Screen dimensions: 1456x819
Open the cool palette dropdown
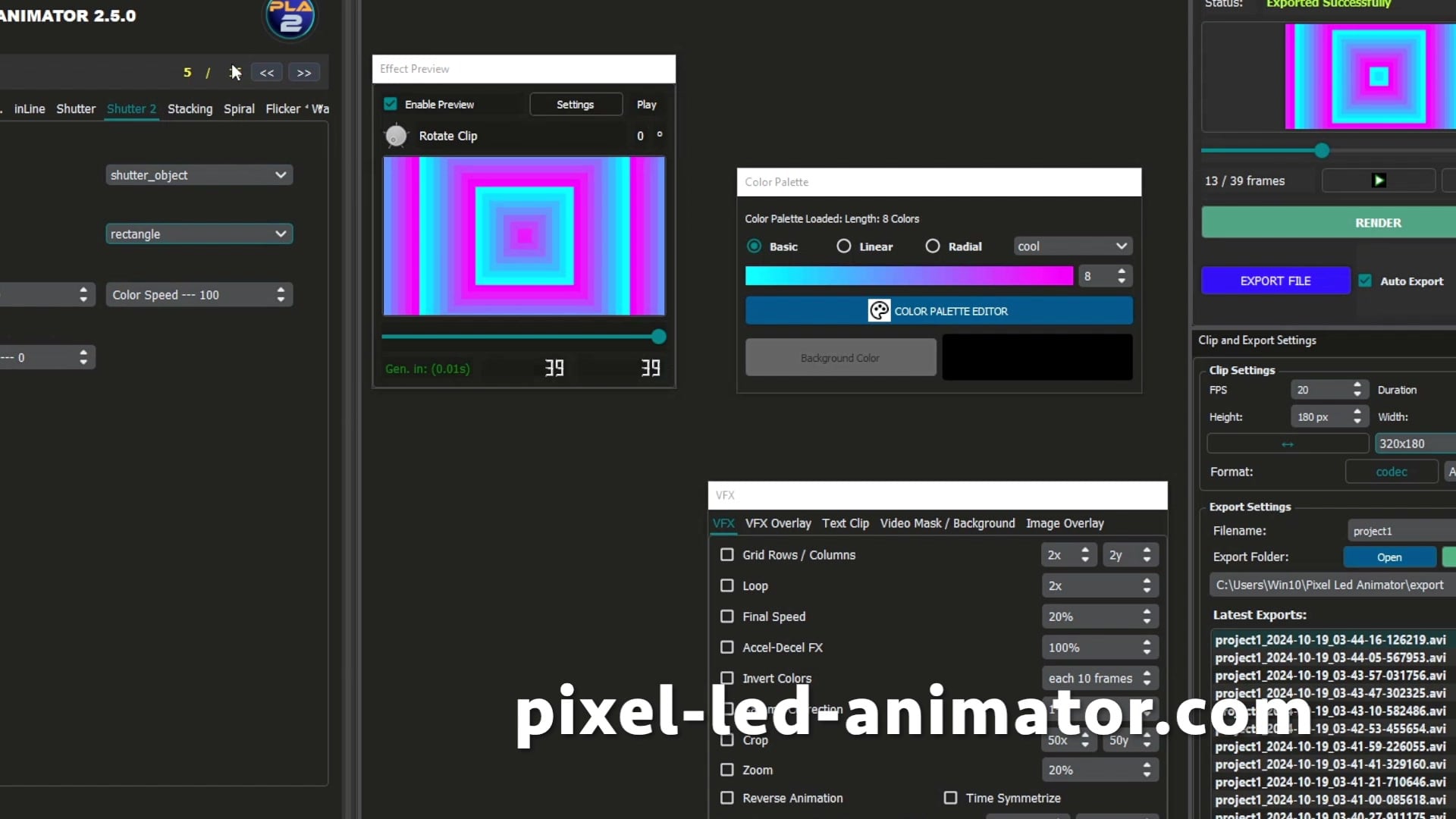(x=1073, y=246)
